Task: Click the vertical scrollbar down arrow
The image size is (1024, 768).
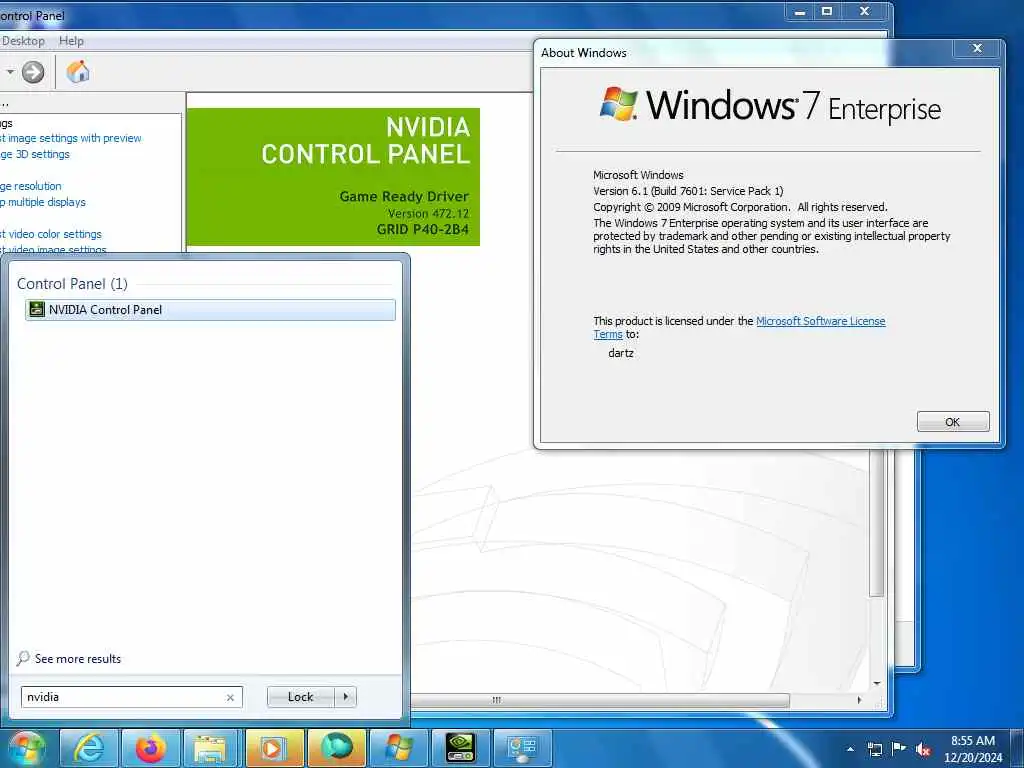Action: click(x=877, y=683)
